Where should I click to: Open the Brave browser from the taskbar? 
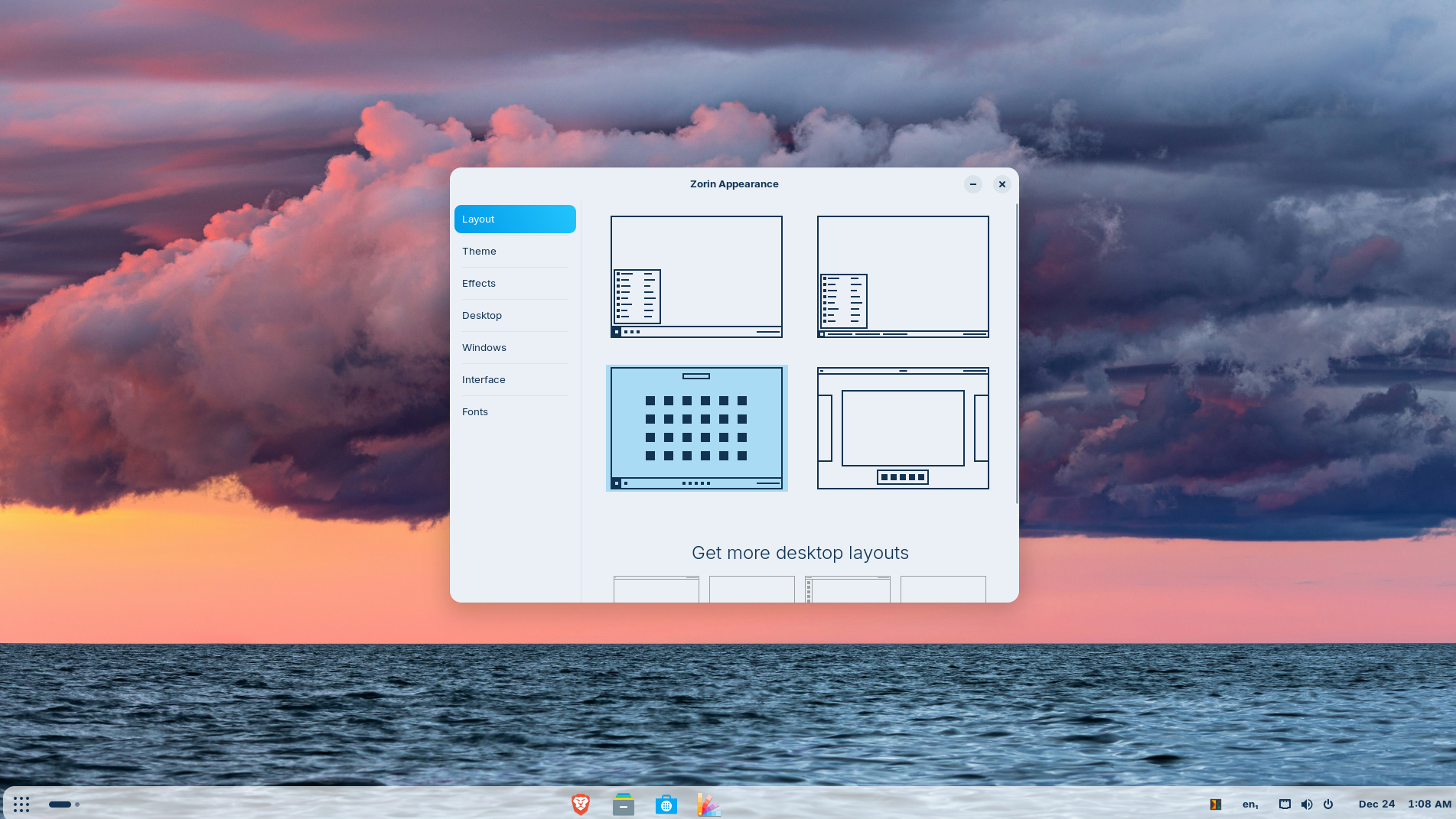[x=580, y=804]
